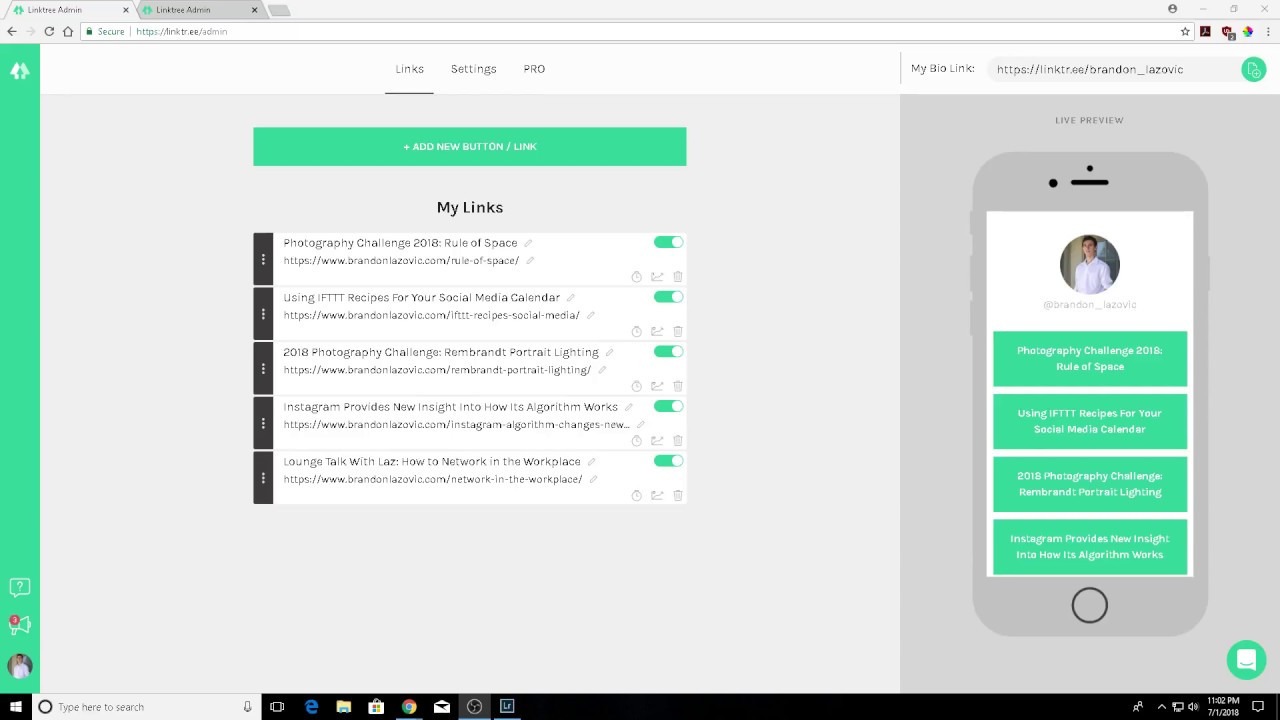Edit title pencil for Rembrandt Portrait Lighting link
1280x720 pixels.
609,352
